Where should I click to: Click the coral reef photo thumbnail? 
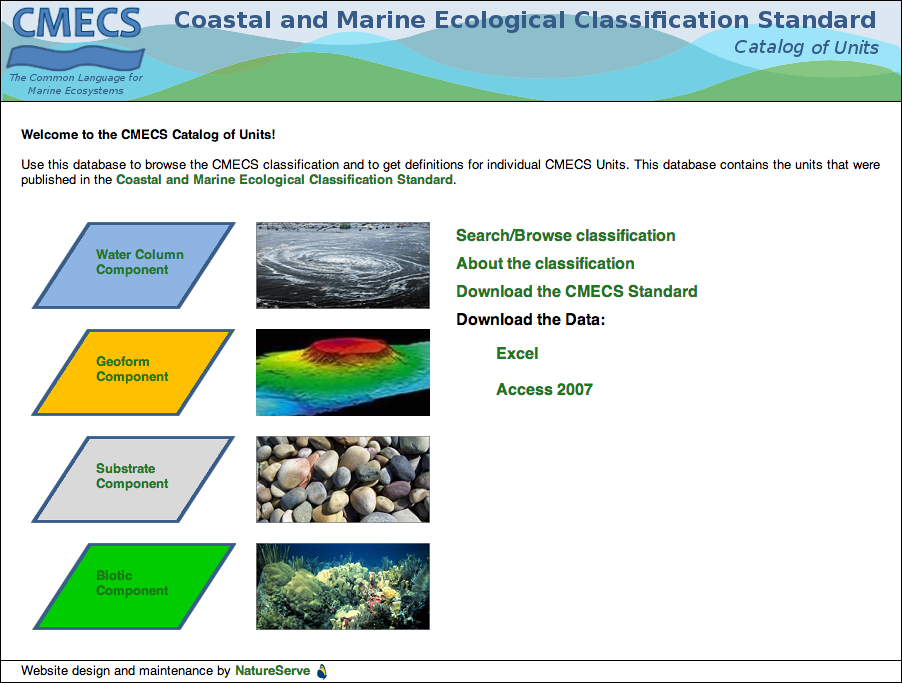(x=343, y=586)
